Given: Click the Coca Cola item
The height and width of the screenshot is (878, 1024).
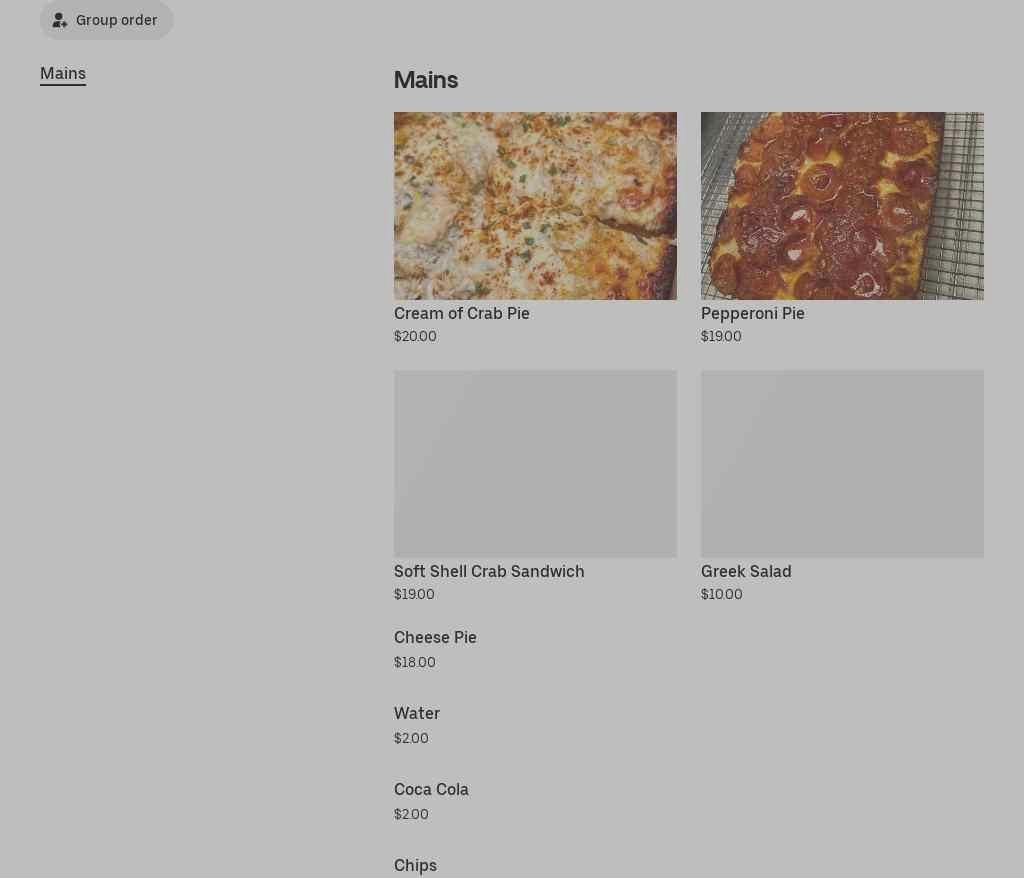Looking at the screenshot, I should pyautogui.click(x=431, y=789).
